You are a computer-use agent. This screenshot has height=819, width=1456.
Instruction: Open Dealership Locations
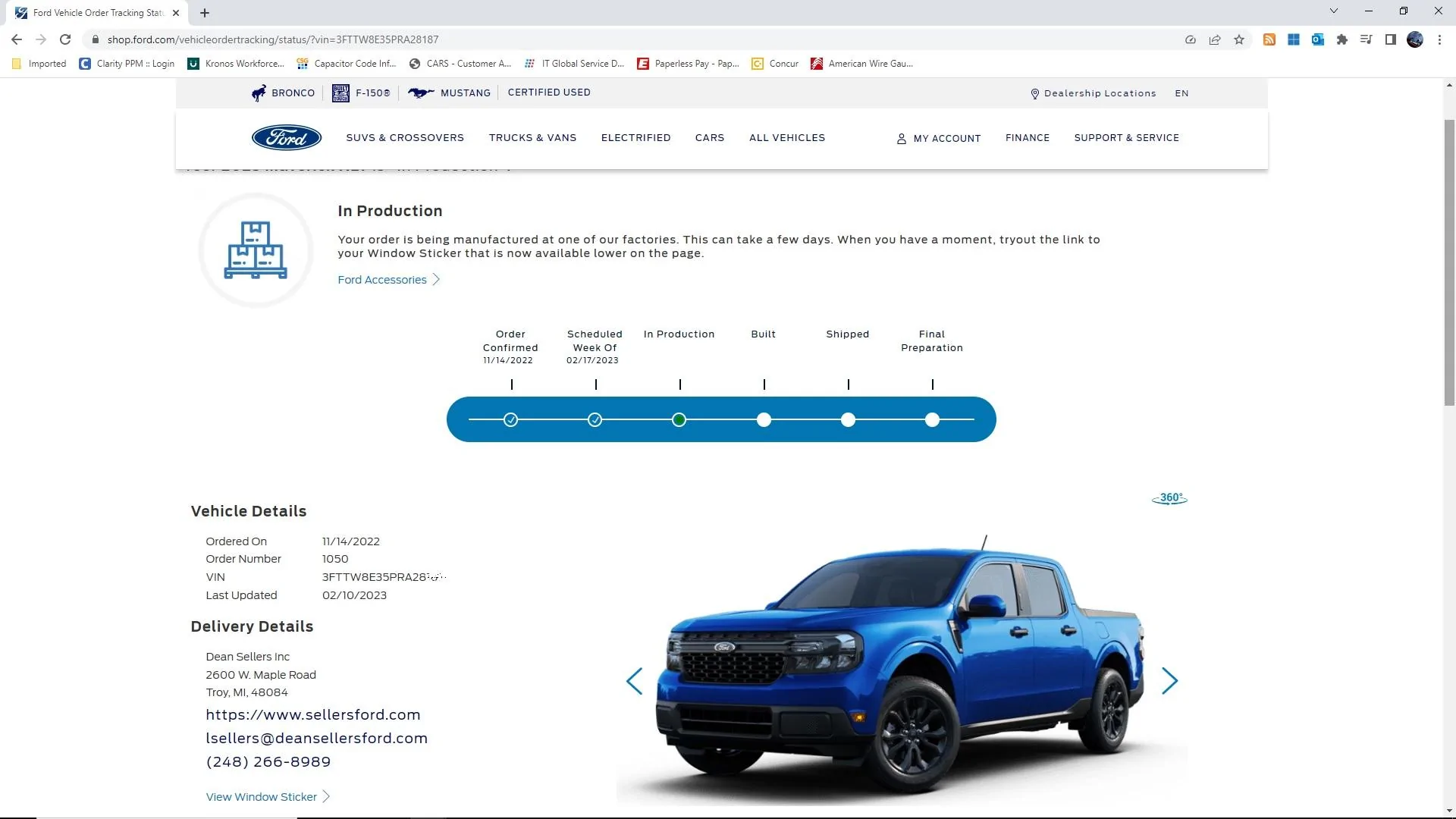tap(1093, 93)
